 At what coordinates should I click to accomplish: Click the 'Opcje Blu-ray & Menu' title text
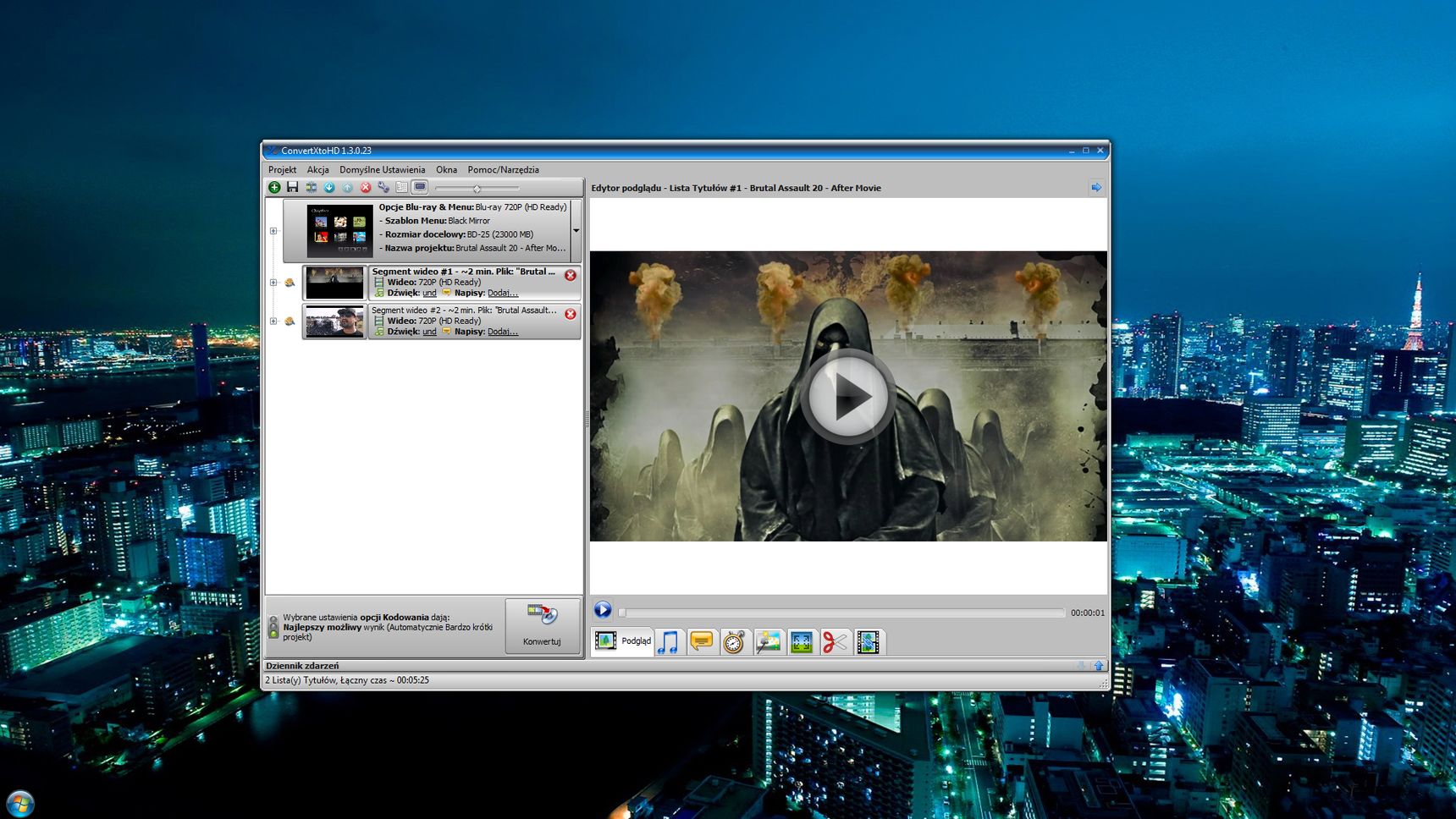[426, 206]
